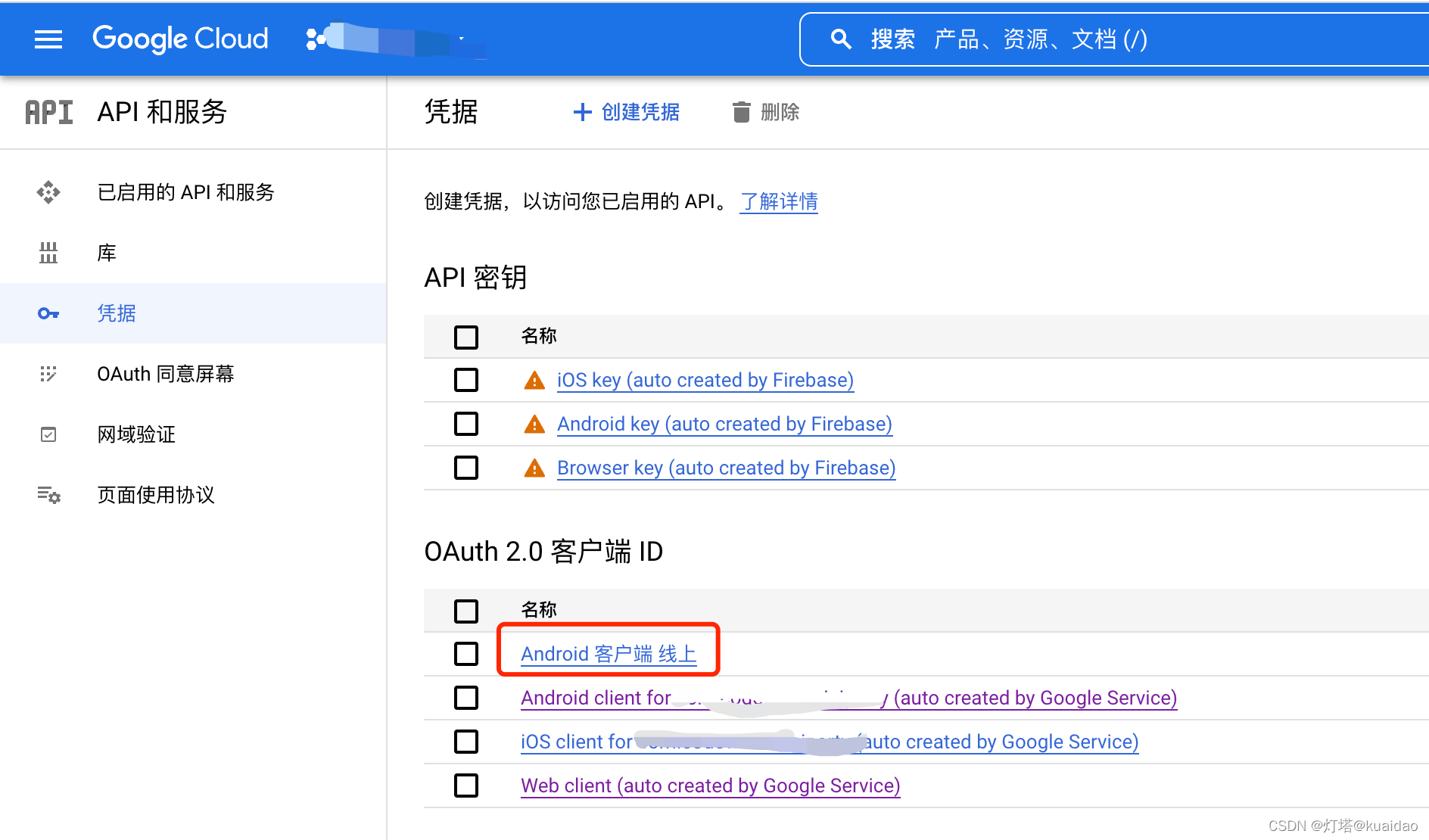Toggle the select-all checkbox in API 密钥 table
The height and width of the screenshot is (840, 1429).
465,337
